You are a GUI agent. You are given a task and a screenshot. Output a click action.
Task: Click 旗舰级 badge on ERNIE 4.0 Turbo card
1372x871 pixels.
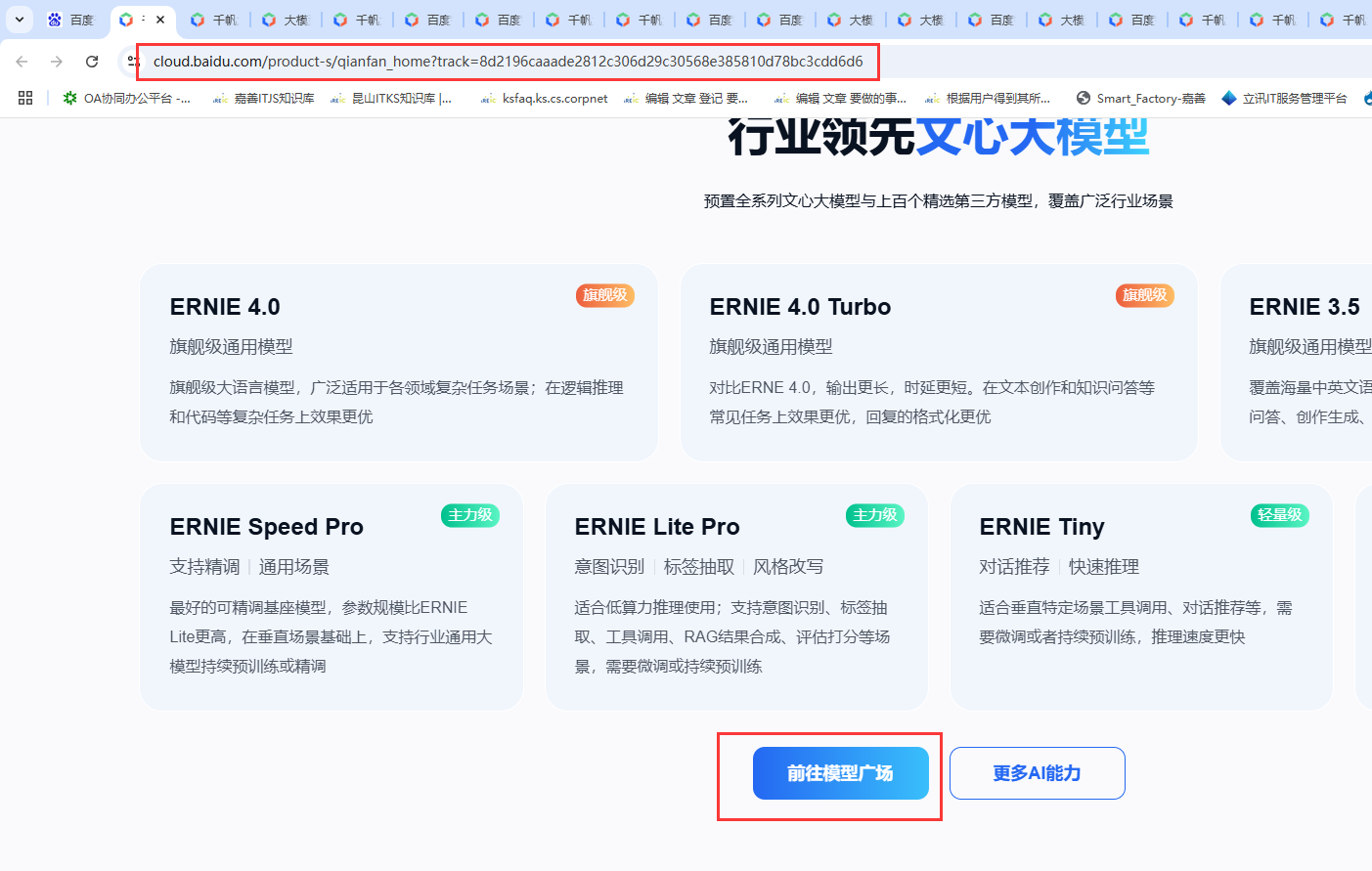[x=1145, y=295]
